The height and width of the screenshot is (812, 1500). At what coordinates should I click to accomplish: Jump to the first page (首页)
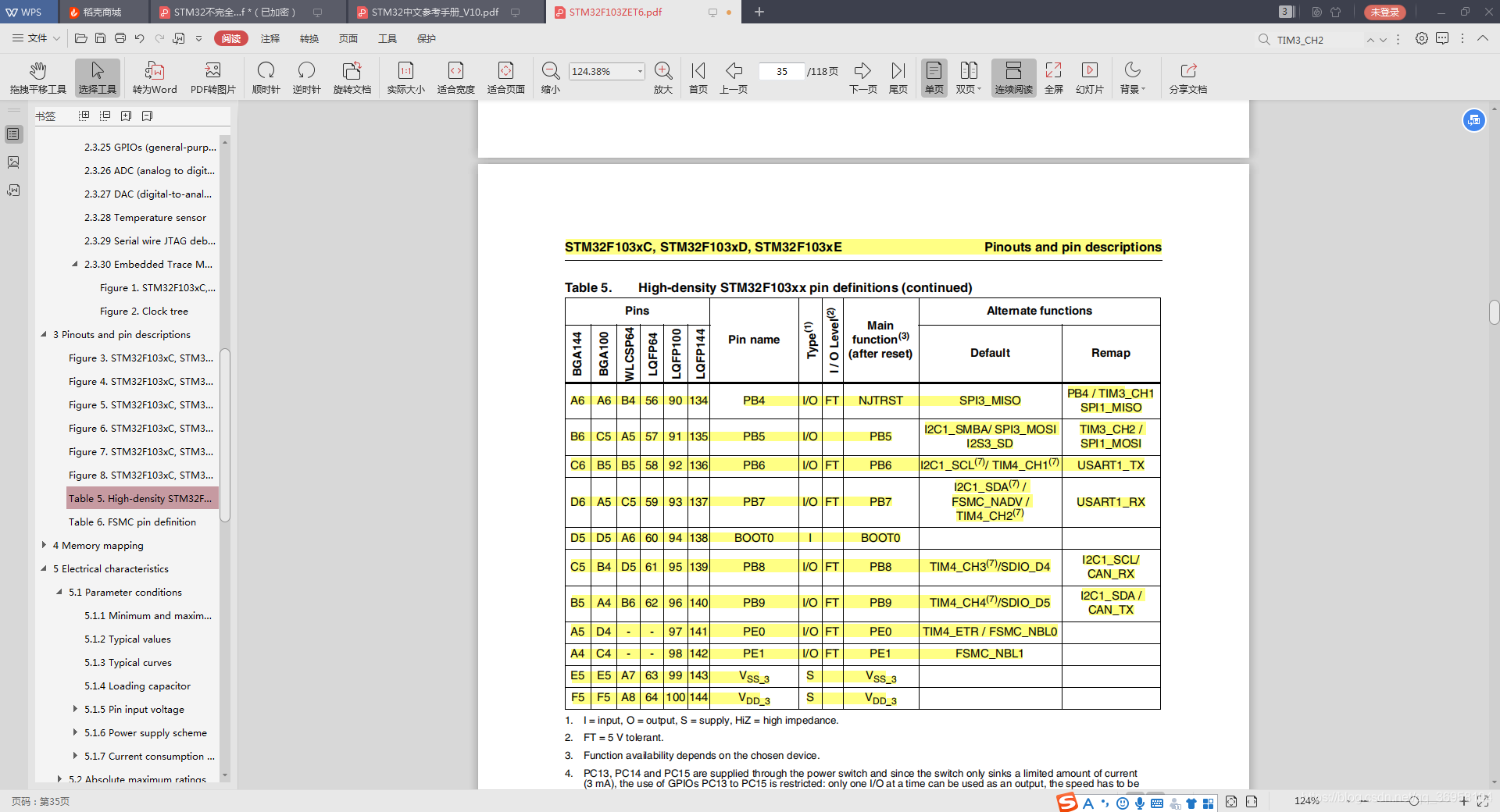698,78
